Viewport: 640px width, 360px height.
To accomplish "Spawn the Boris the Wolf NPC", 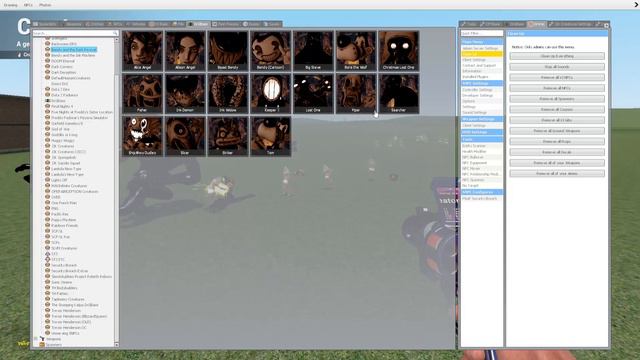I will click(356, 51).
